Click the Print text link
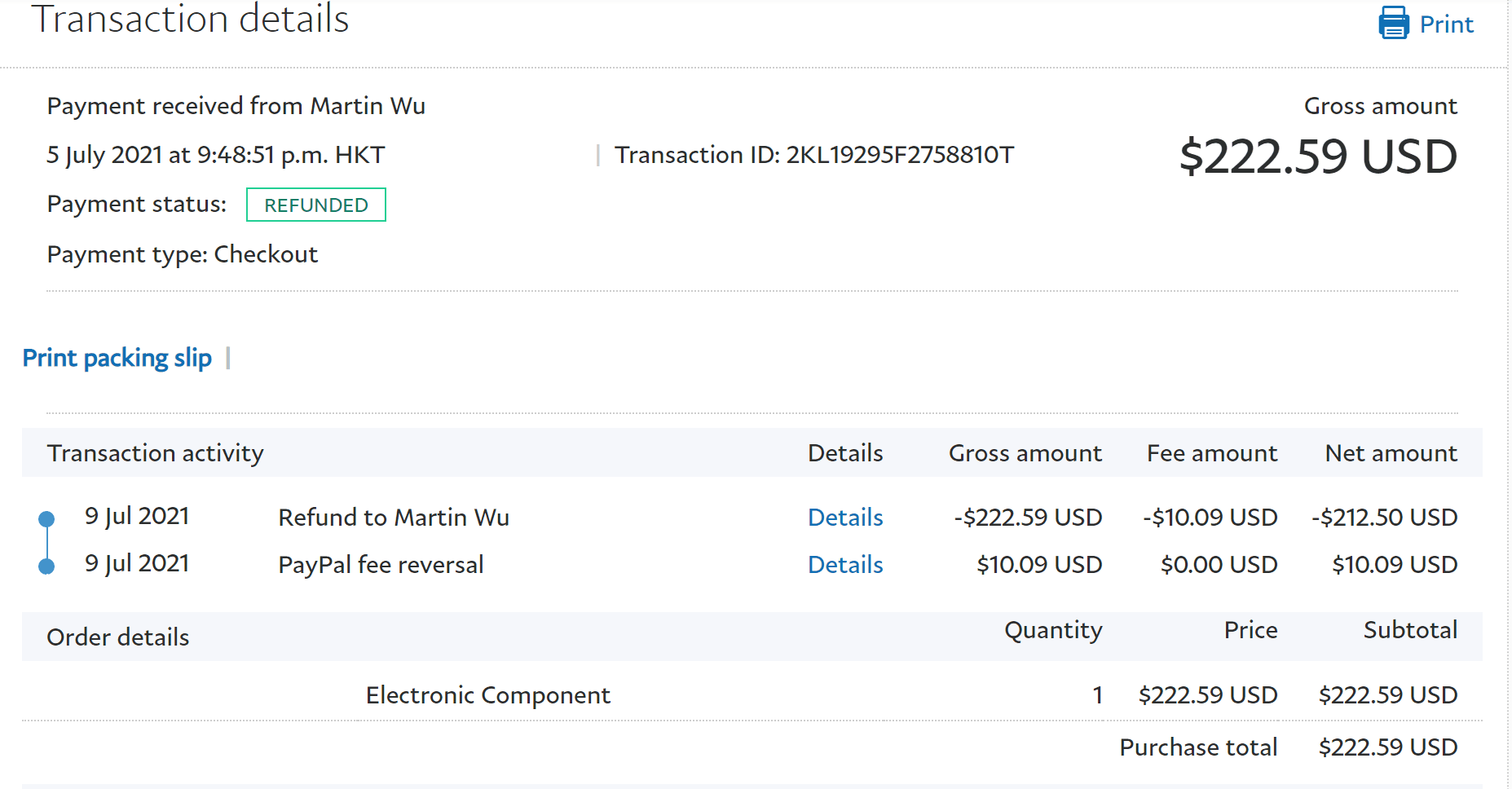Screen dimensions: 1512x789 [x=1446, y=24]
